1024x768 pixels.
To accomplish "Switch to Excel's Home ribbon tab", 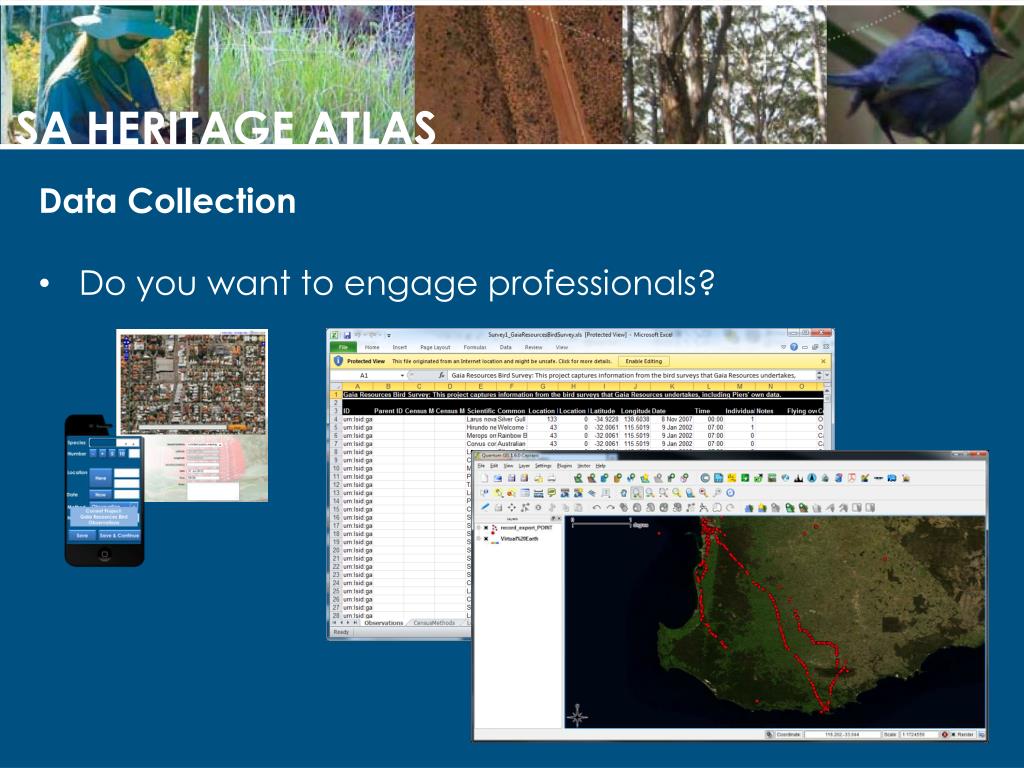I will 372,347.
